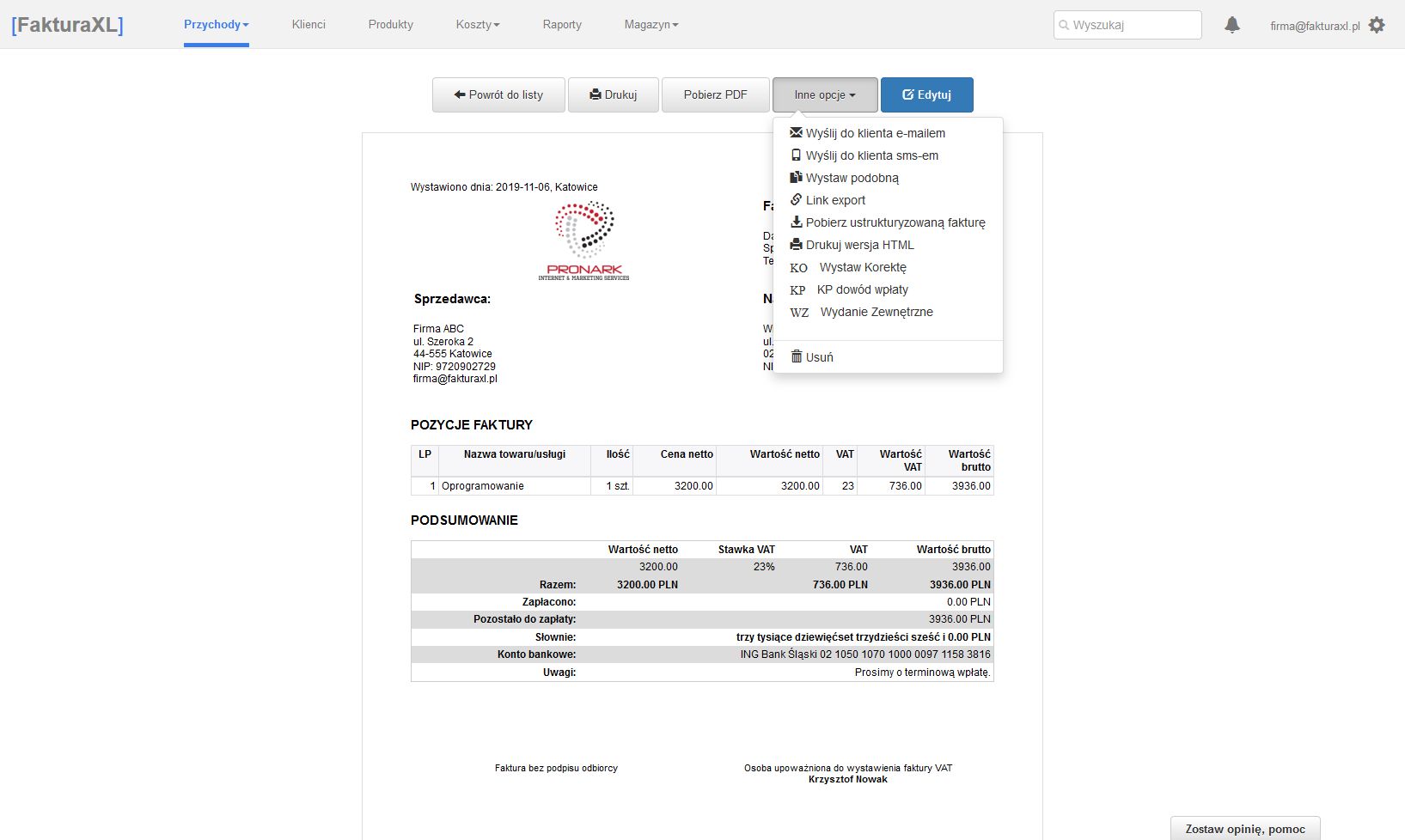This screenshot has height=840, width=1405.
Task: Click the firma@fakturaxl.pl account label
Action: 1315,26
